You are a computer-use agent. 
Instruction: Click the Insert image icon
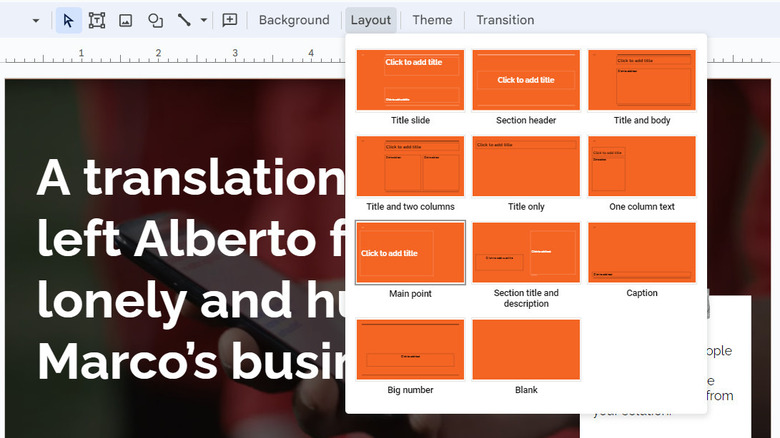[125, 20]
